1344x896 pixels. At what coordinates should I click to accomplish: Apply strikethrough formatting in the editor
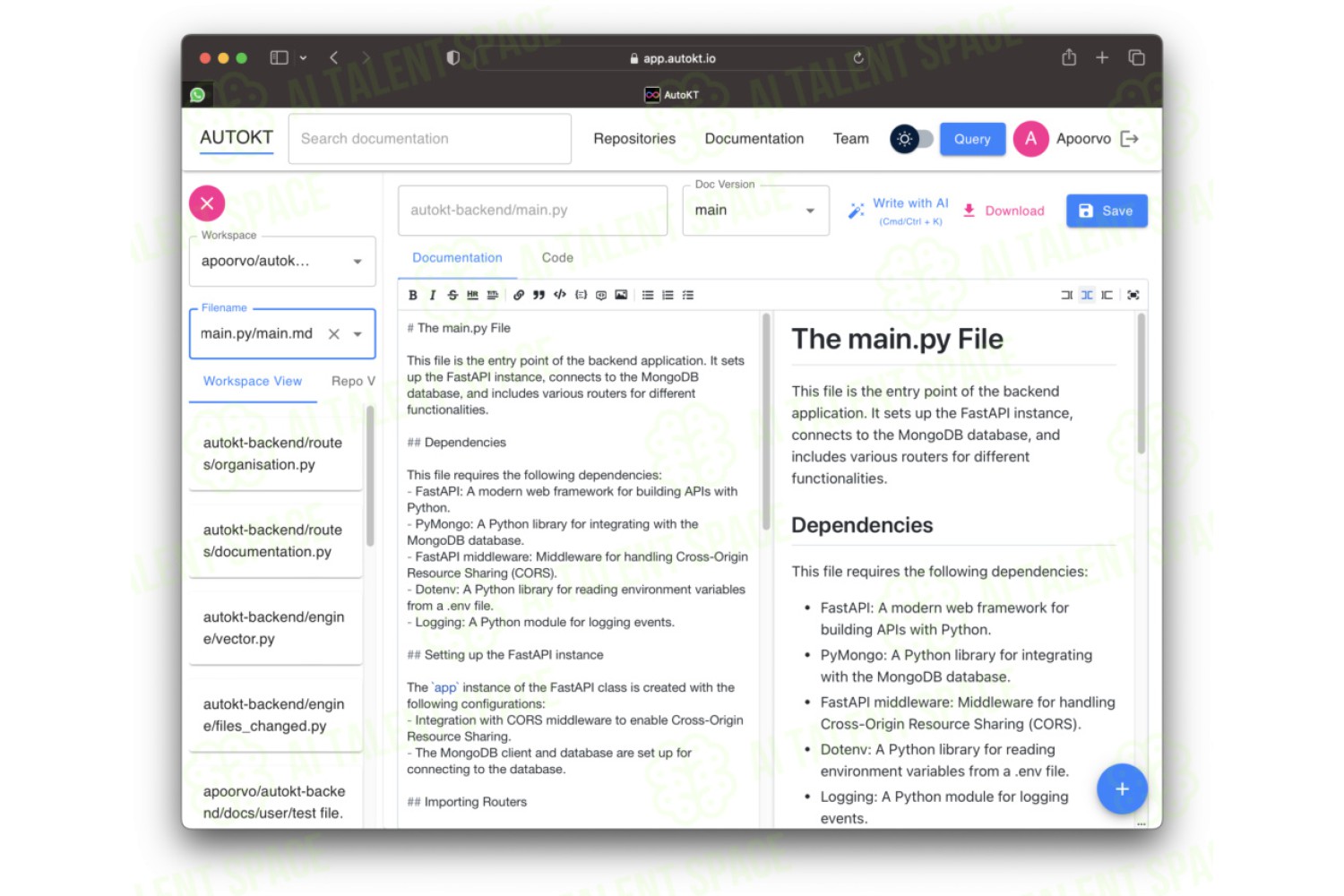452,295
